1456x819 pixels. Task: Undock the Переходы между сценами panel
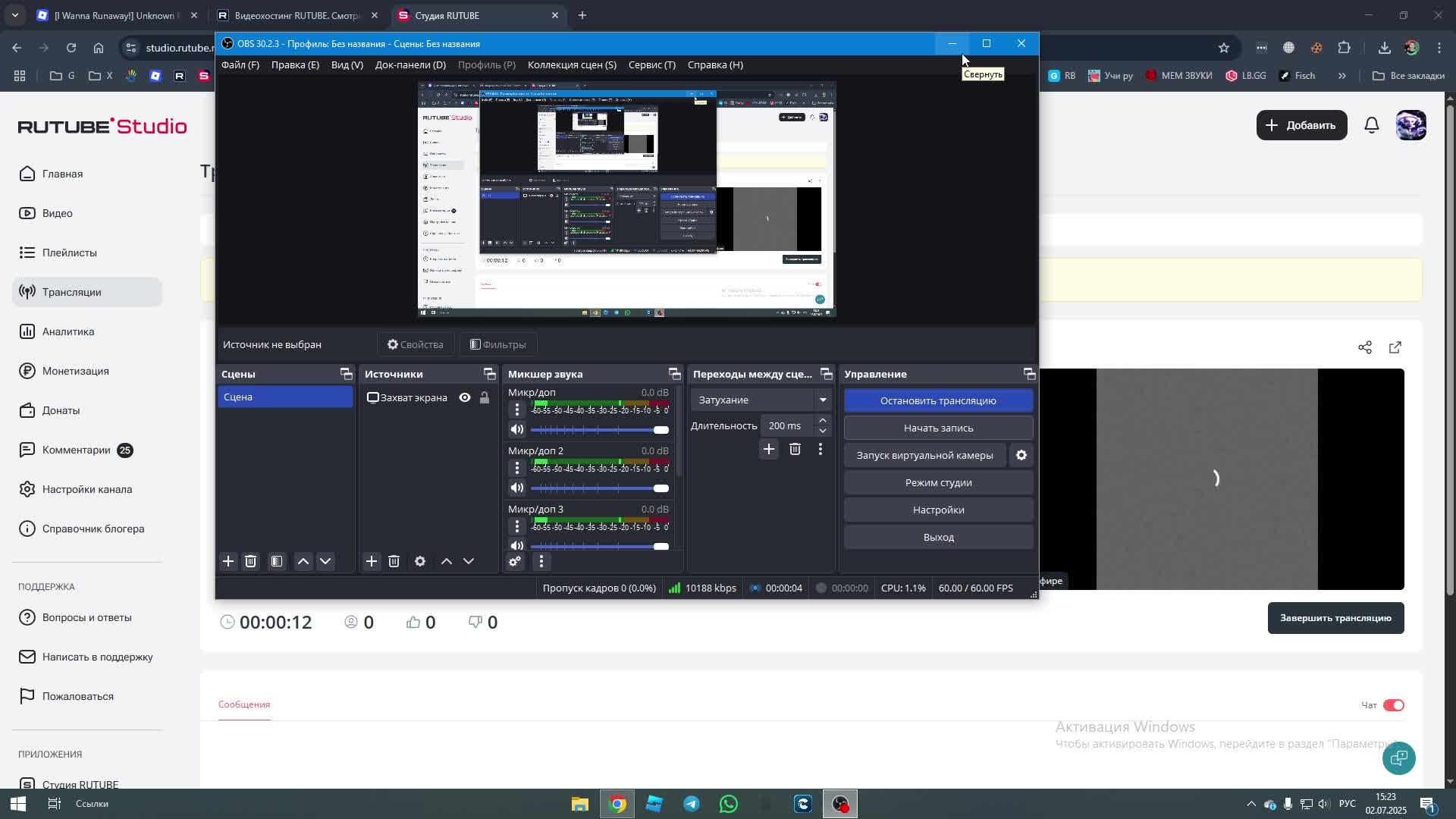(827, 374)
